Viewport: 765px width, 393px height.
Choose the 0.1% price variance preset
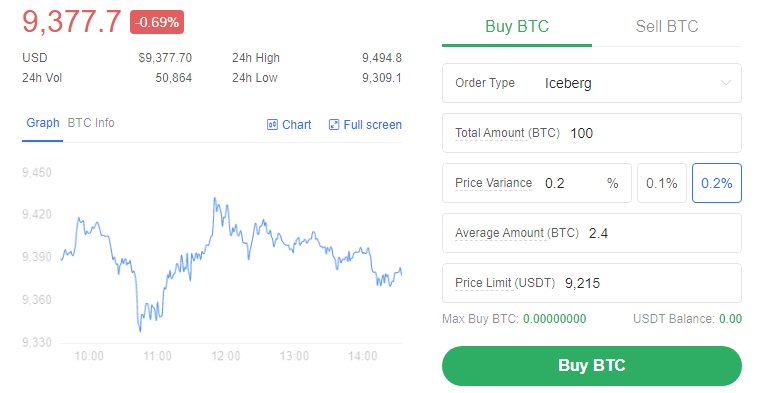pyautogui.click(x=662, y=183)
